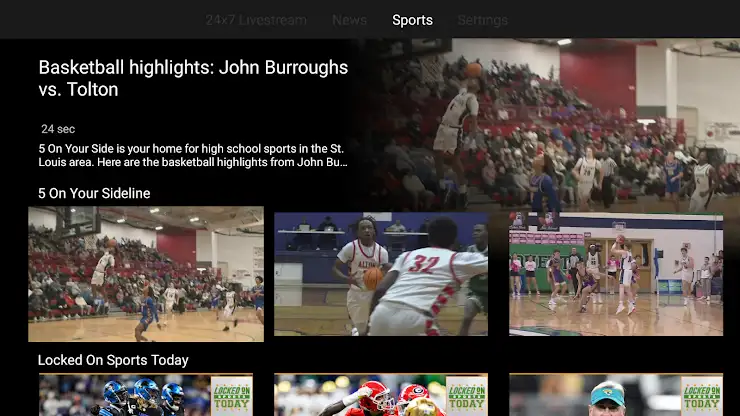Open the red-helmet football Locked On video
740x416 pixels.
pyautogui.click(x=381, y=395)
